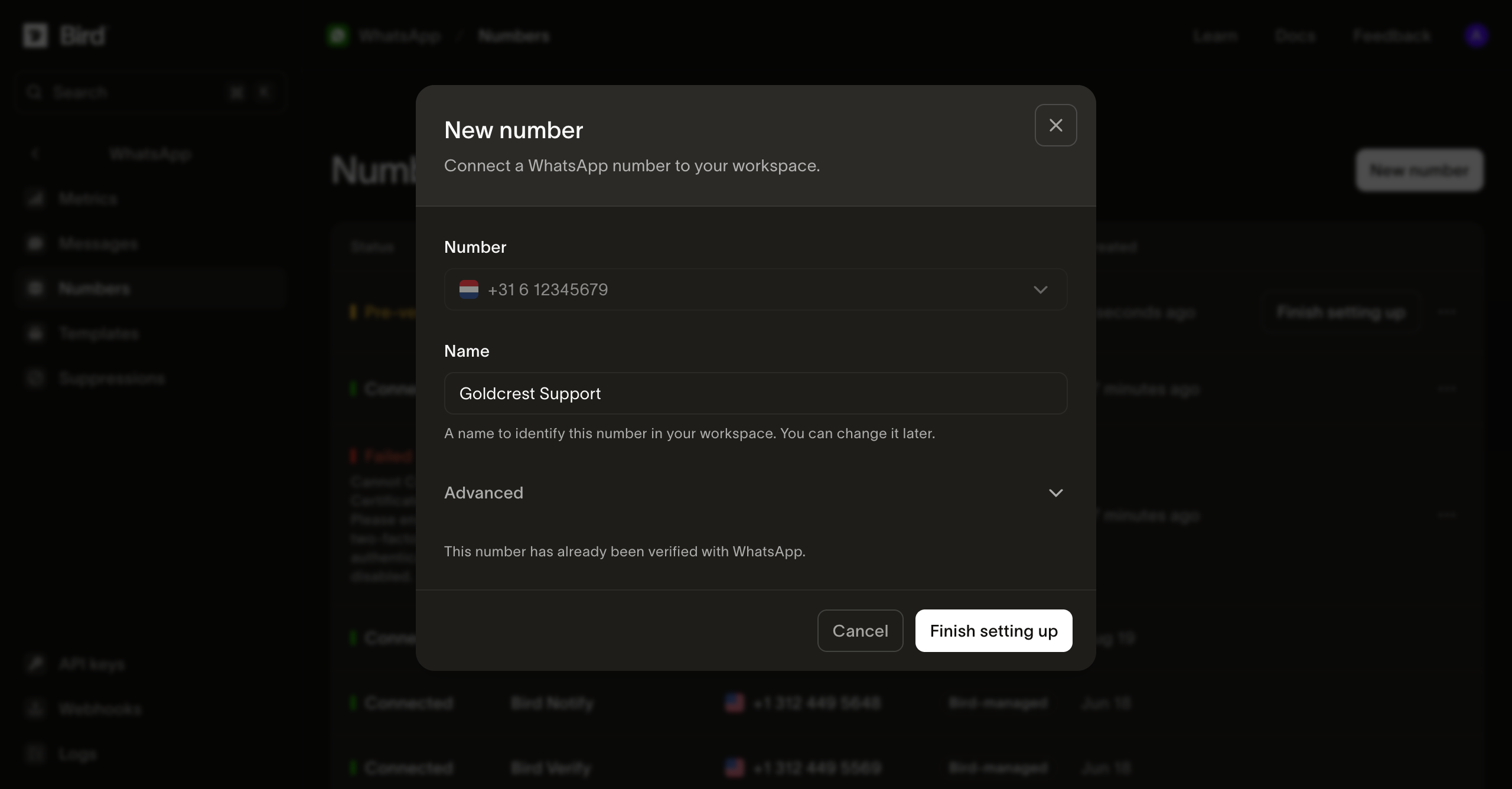The image size is (1512, 789).
Task: Expand the Advanced section
Action: tap(755, 493)
